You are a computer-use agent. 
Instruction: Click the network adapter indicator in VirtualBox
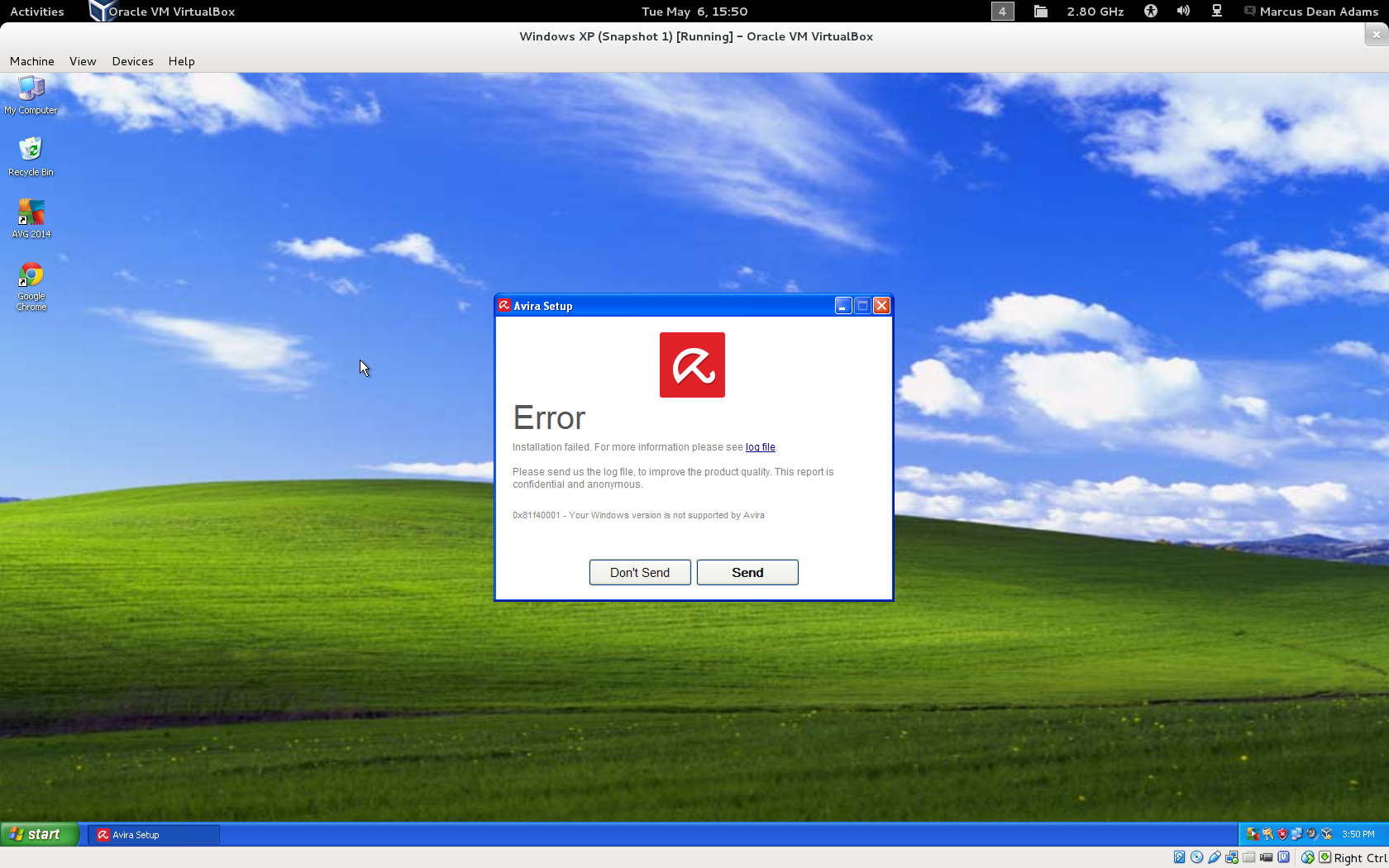[1232, 857]
